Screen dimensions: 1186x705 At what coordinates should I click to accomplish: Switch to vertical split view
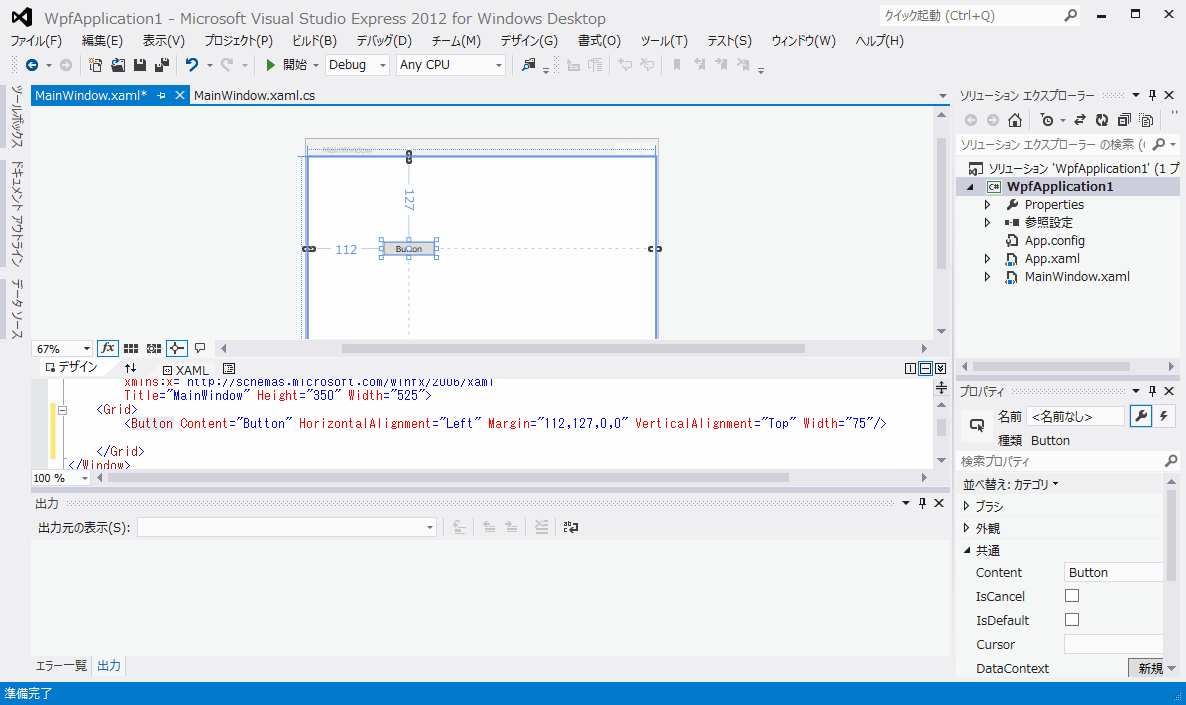[911, 368]
